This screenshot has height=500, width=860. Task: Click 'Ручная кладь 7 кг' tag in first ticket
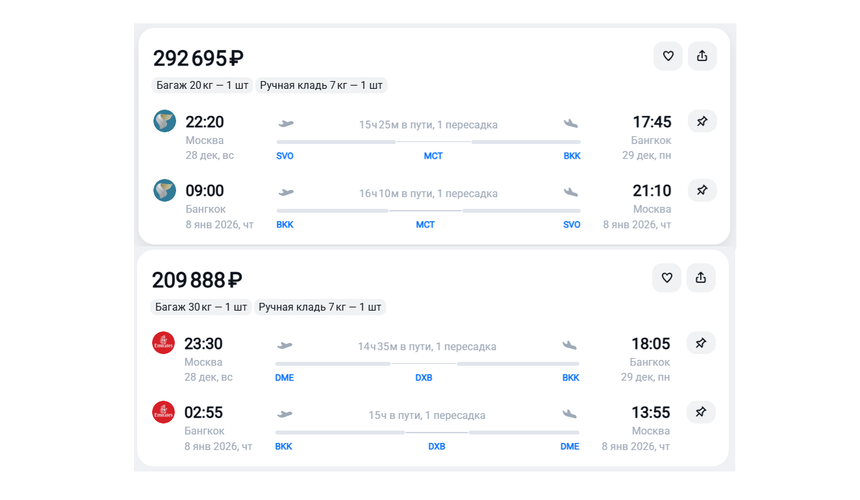click(x=321, y=85)
